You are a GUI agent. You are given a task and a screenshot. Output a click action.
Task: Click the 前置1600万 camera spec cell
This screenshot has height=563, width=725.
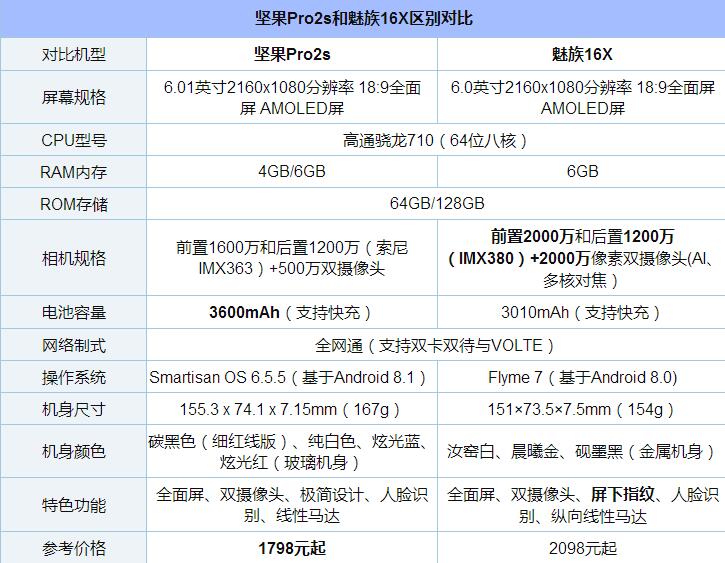tap(292, 258)
